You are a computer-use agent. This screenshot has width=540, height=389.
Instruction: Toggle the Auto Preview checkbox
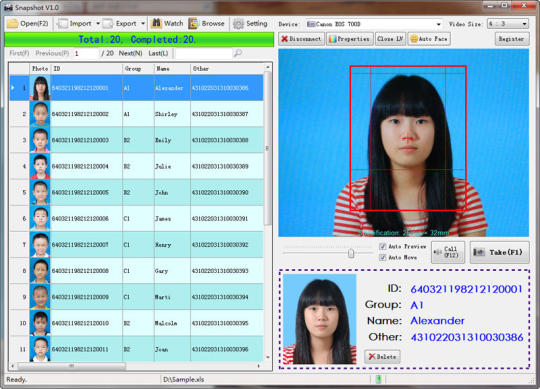click(382, 246)
